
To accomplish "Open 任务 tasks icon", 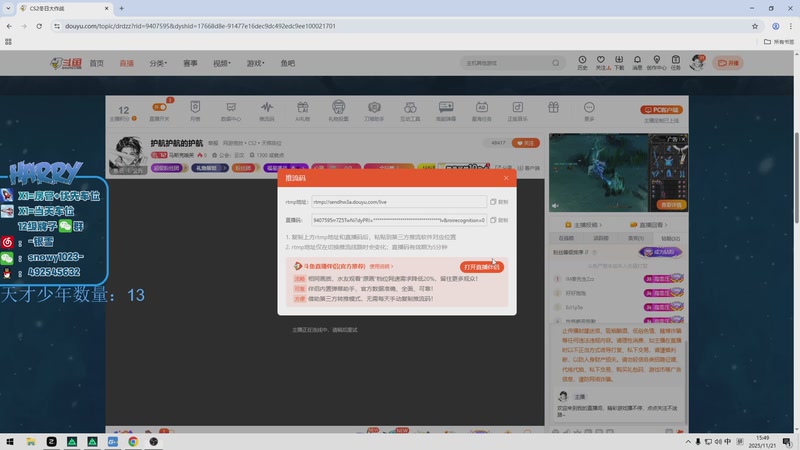I will point(676,63).
